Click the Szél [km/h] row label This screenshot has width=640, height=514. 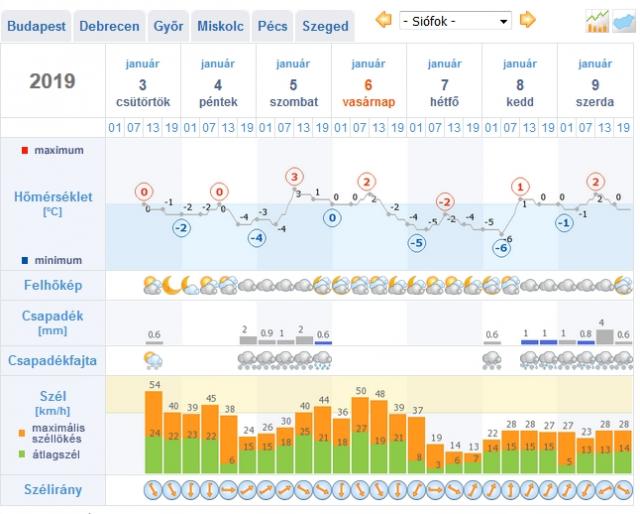click(53, 403)
